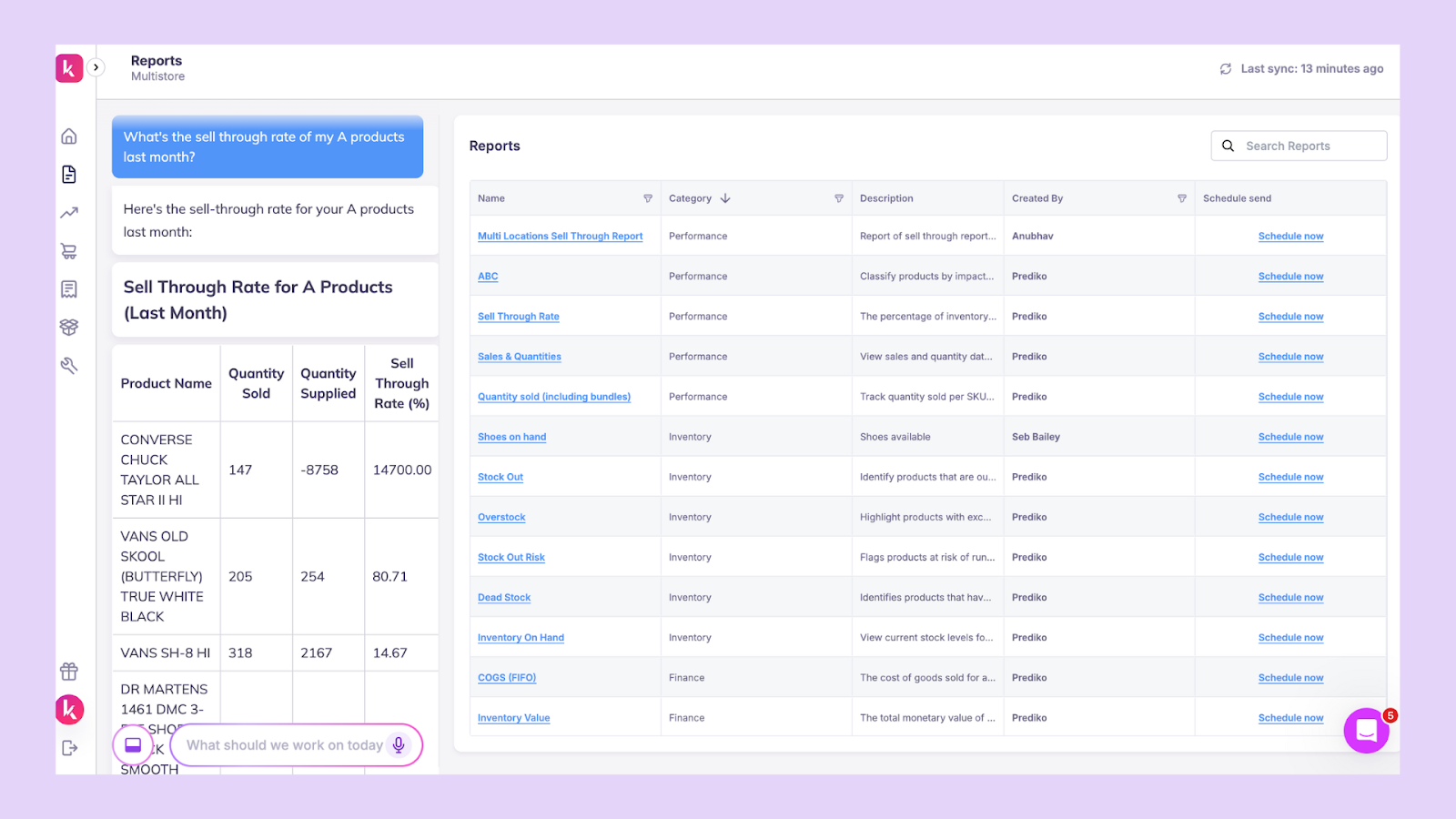This screenshot has width=1456, height=819.
Task: Type in the Search Reports field
Action: [1299, 146]
